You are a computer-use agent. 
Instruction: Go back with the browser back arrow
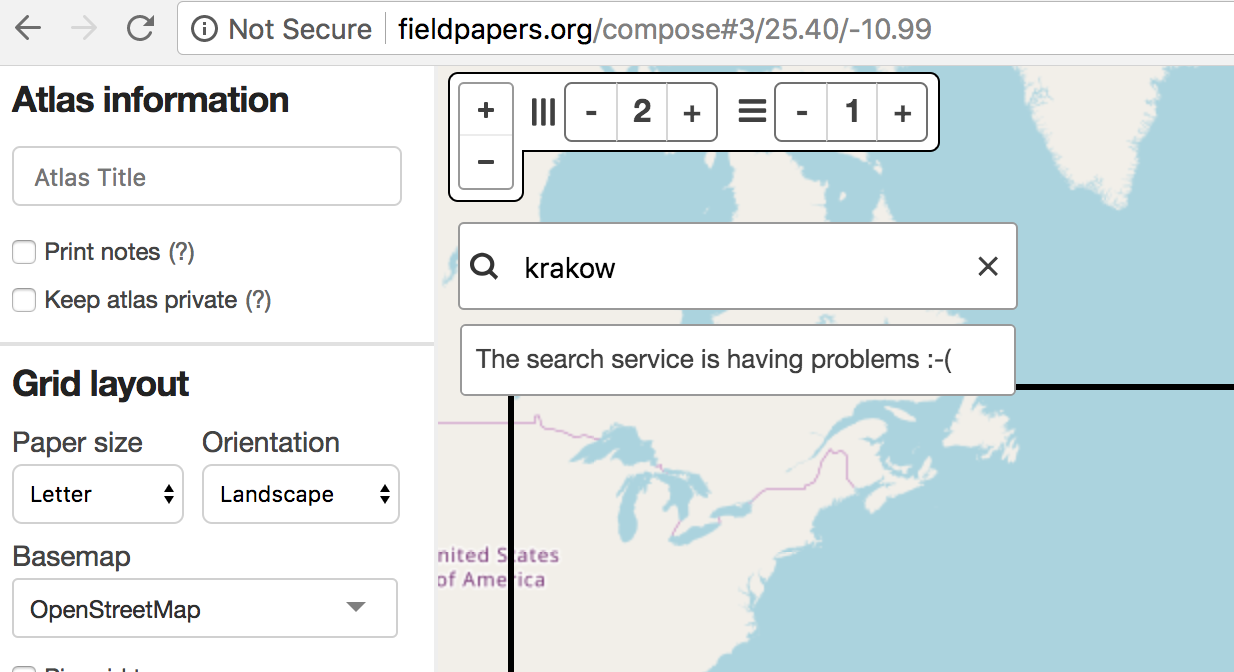point(28,29)
